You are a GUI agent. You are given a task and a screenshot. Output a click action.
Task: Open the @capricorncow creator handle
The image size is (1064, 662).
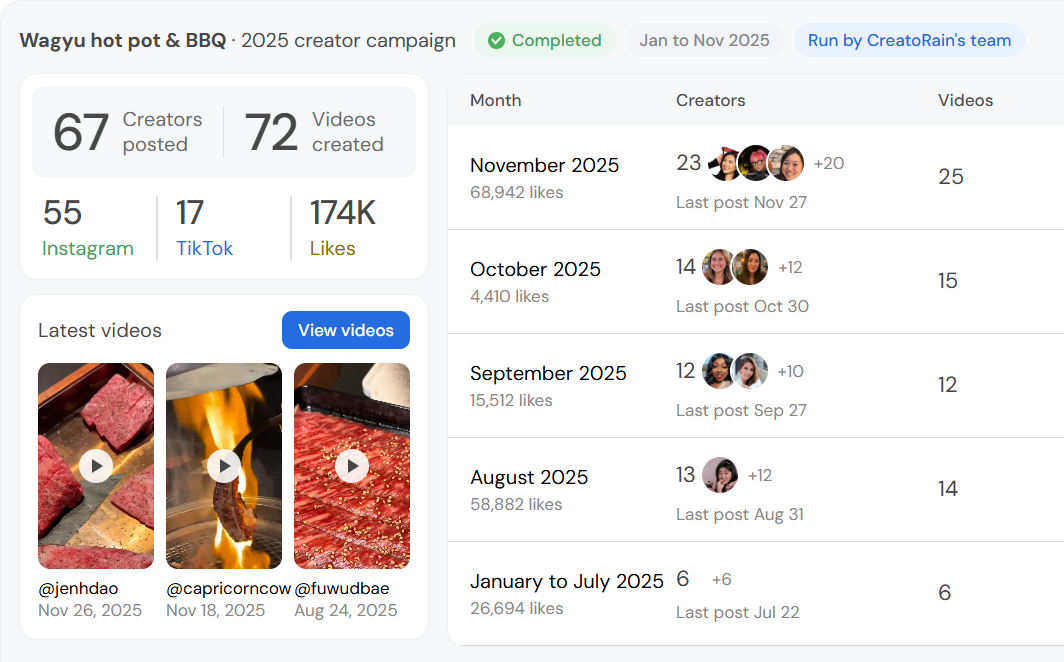click(x=229, y=589)
